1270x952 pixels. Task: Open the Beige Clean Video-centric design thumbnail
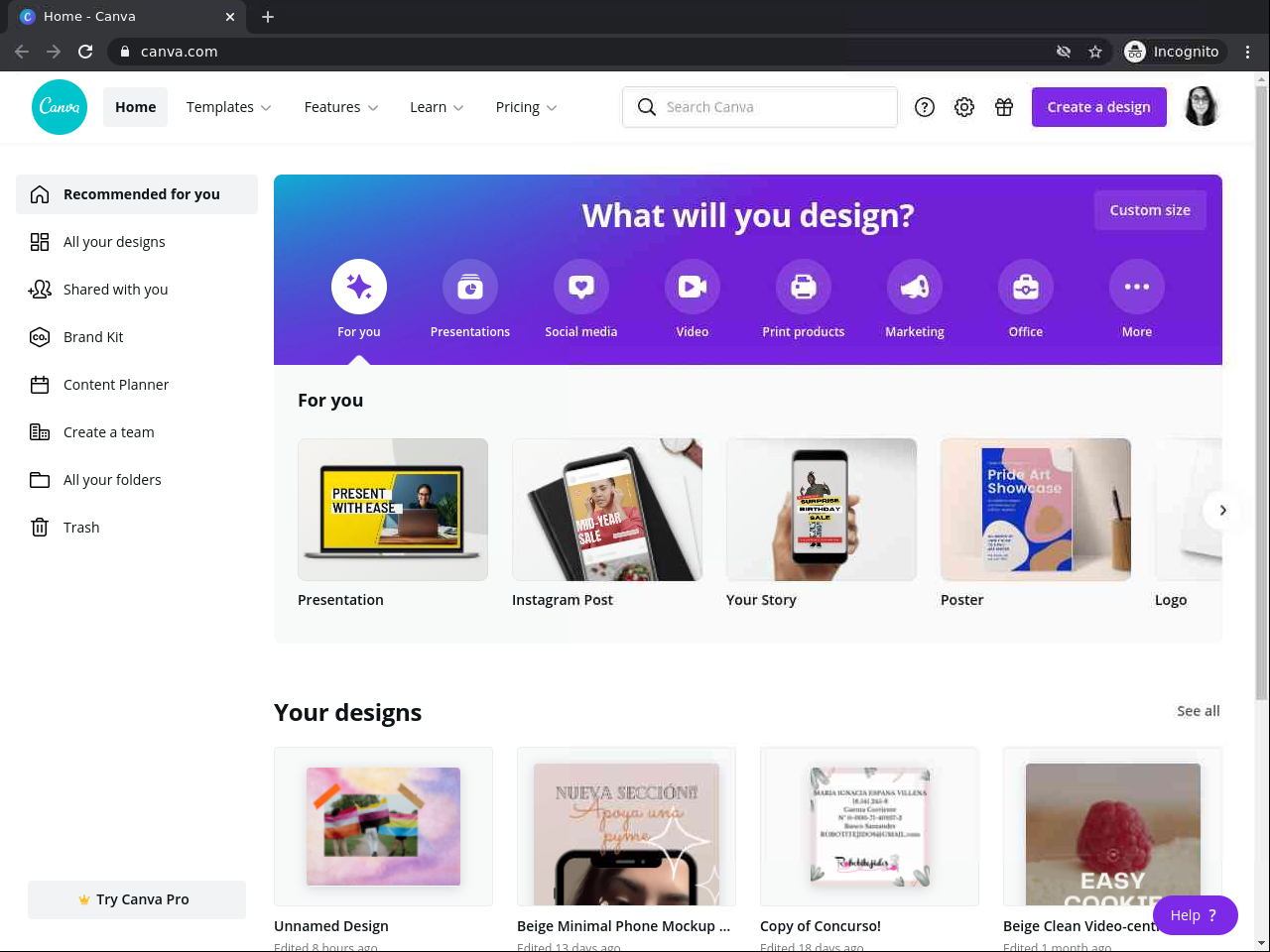pyautogui.click(x=1112, y=826)
